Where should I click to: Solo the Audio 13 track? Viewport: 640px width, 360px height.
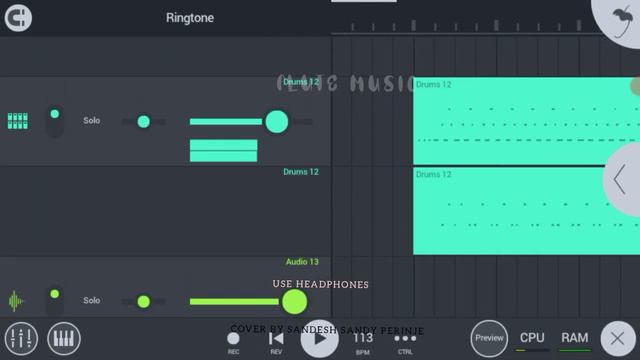[x=92, y=300]
